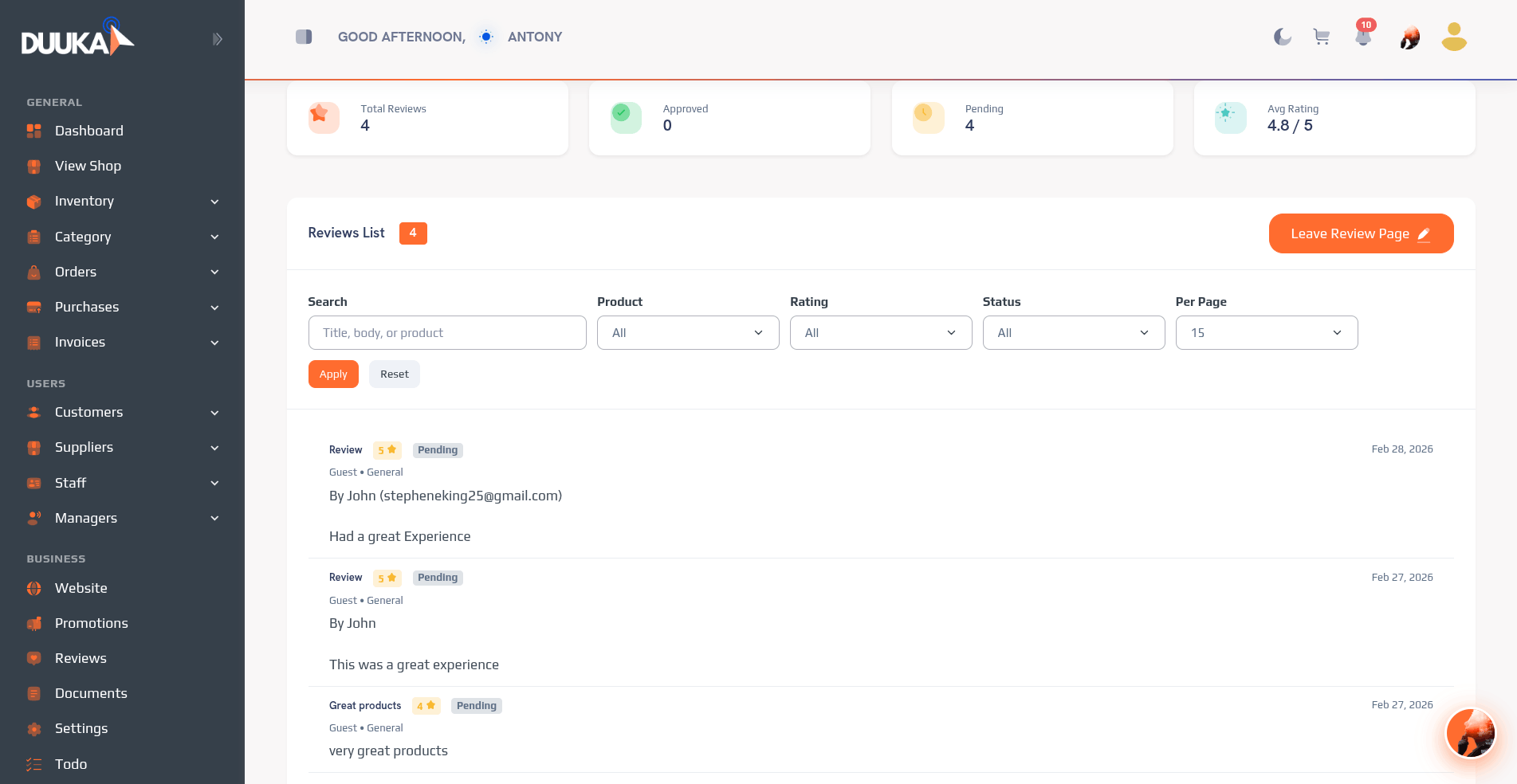Click the Promotions megaphone icon

point(33,623)
